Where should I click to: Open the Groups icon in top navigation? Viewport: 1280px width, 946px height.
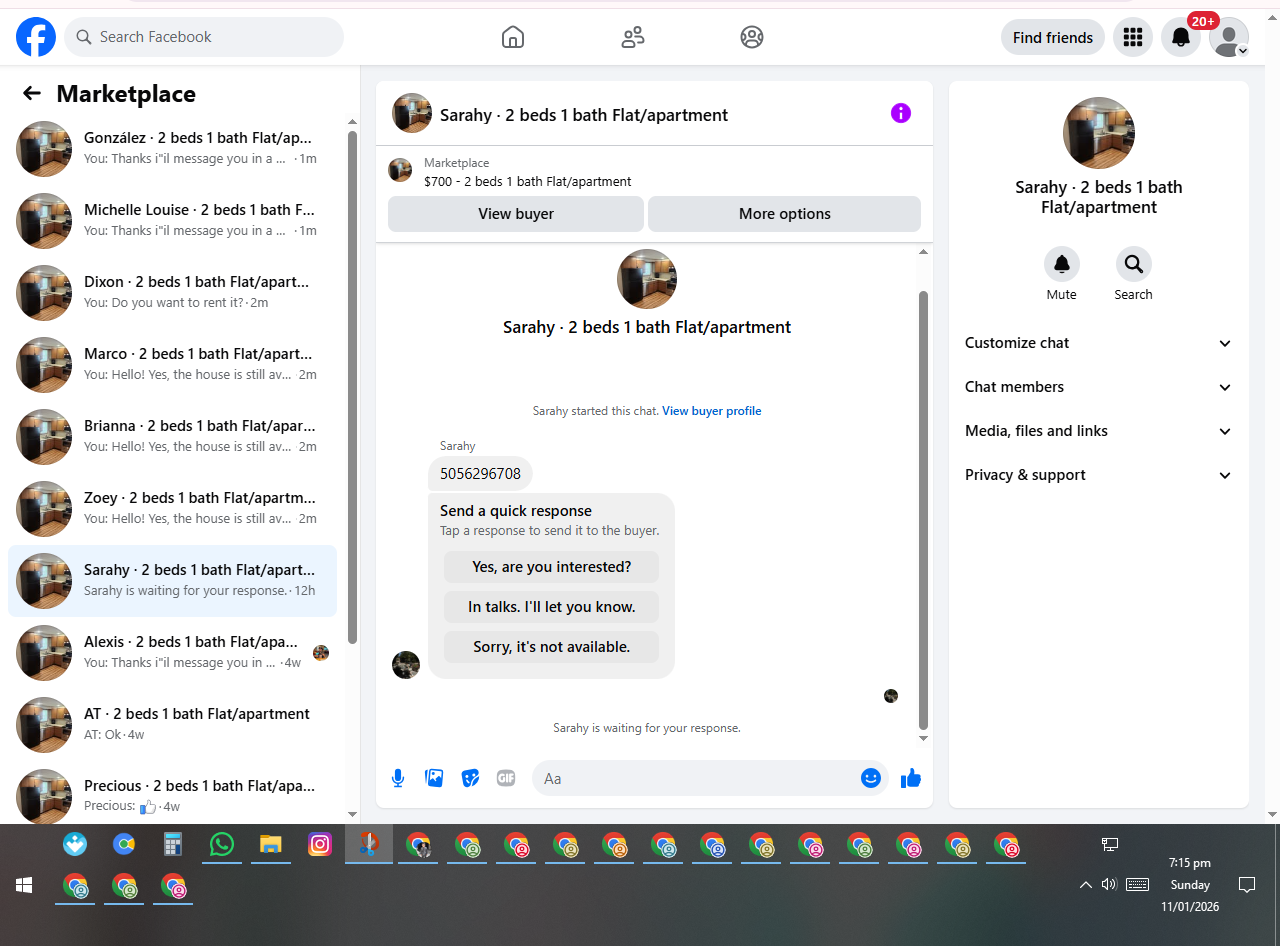752,37
